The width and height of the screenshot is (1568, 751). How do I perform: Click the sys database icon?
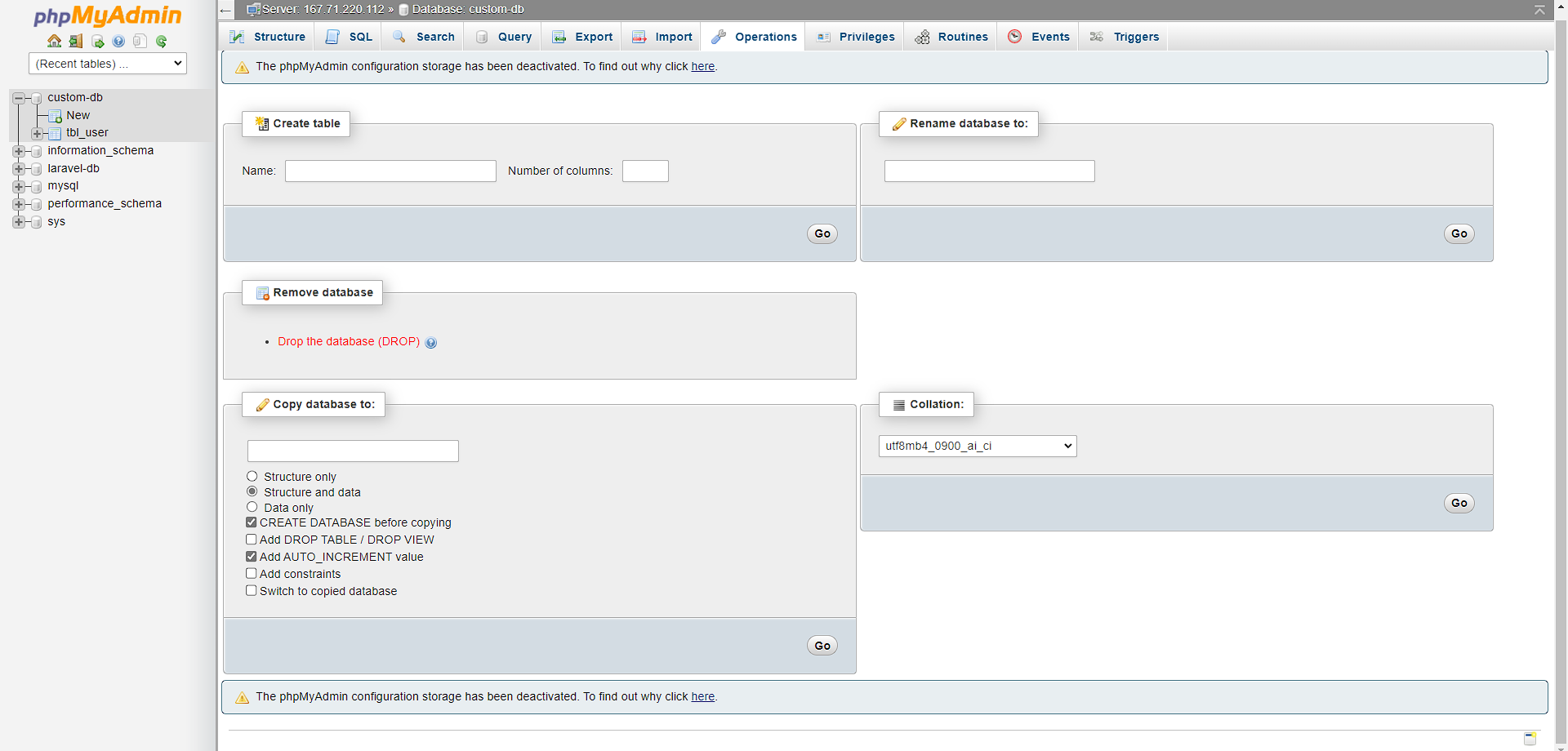[x=36, y=222]
